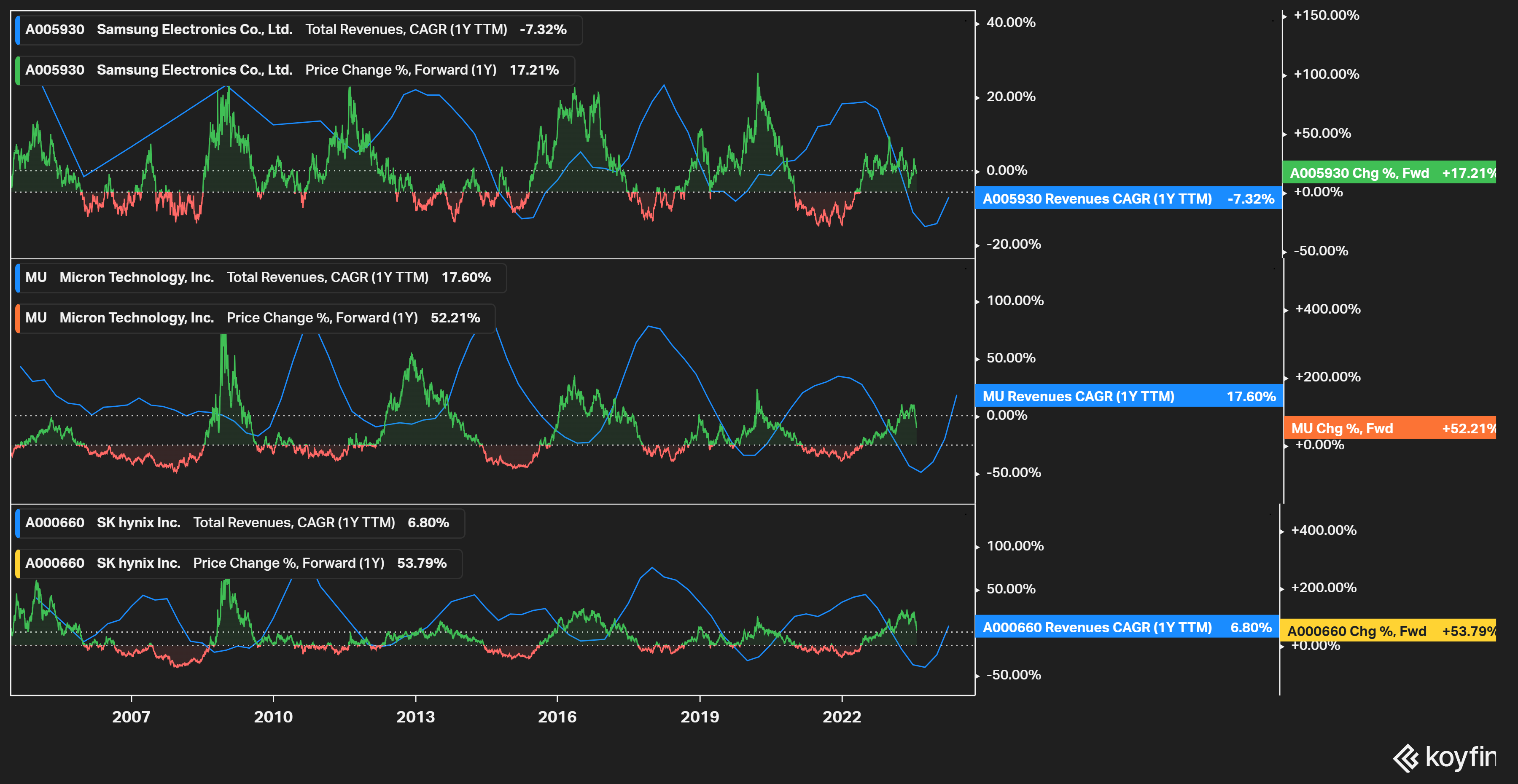Screen dimensions: 1518x784
Task: Click blue swatch on Micron Total Revenues legend
Action: pyautogui.click(x=18, y=278)
